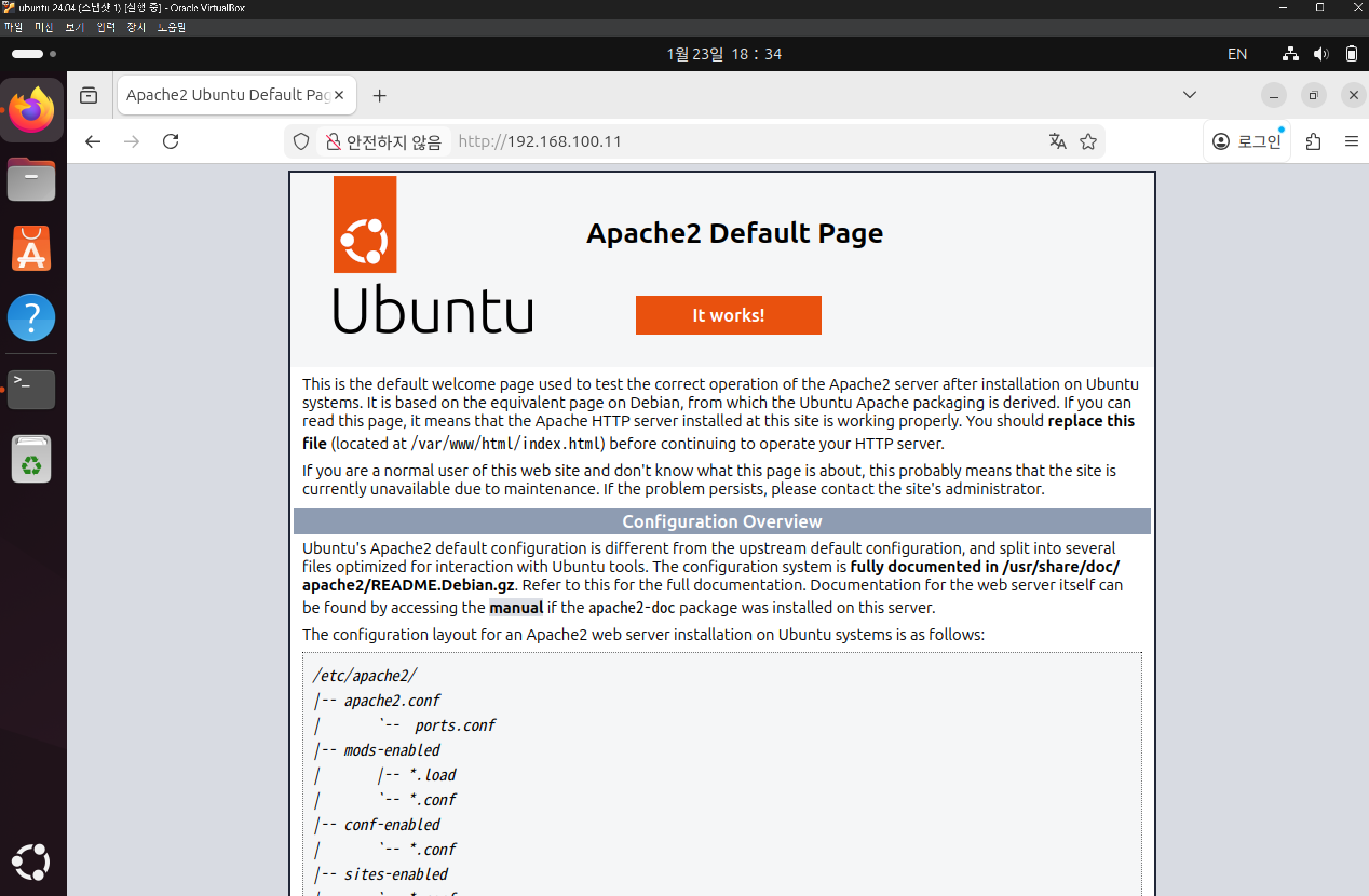
Task: Reload the current page
Action: [x=171, y=141]
